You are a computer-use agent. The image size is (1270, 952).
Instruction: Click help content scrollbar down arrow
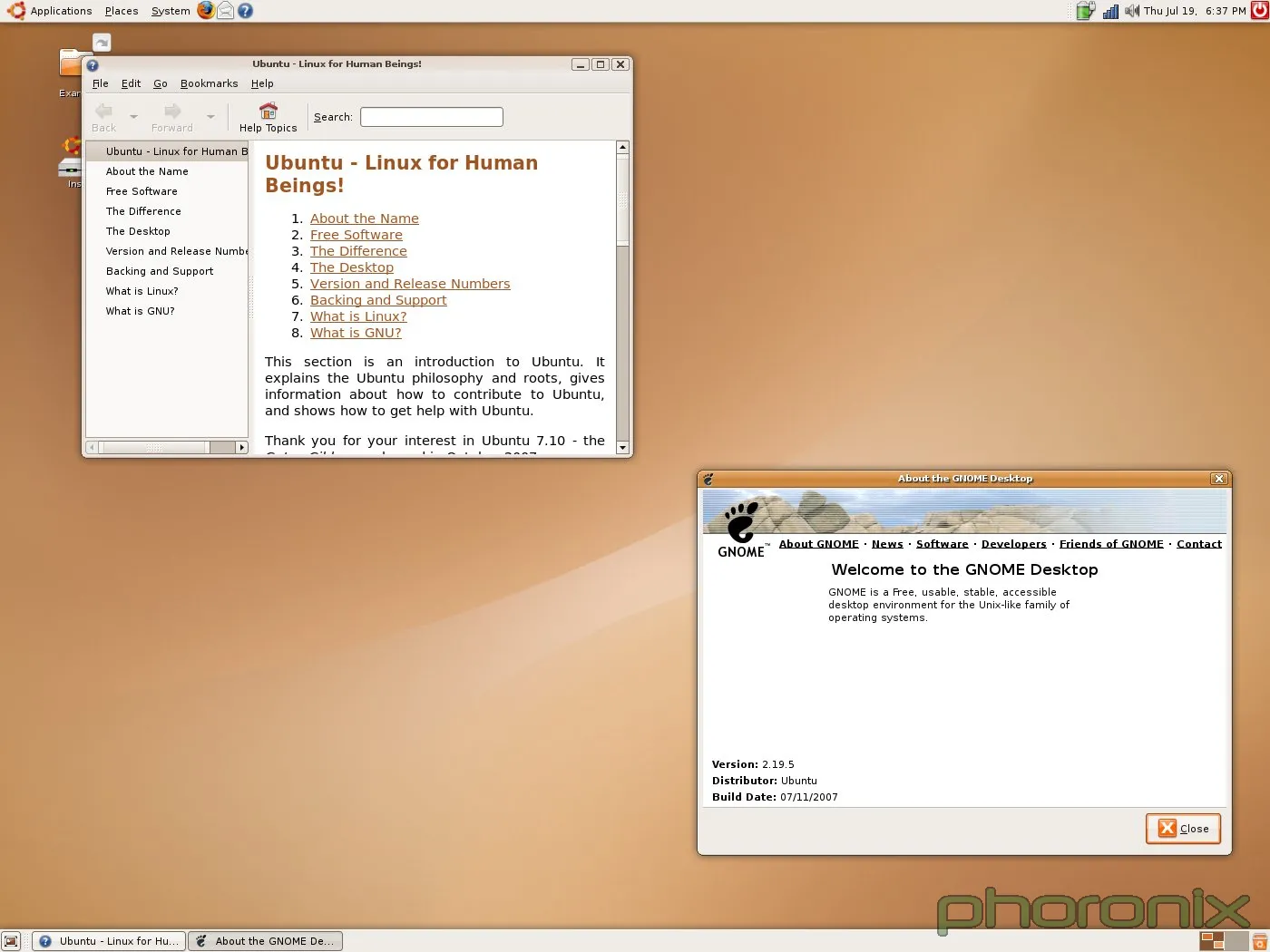pos(622,448)
